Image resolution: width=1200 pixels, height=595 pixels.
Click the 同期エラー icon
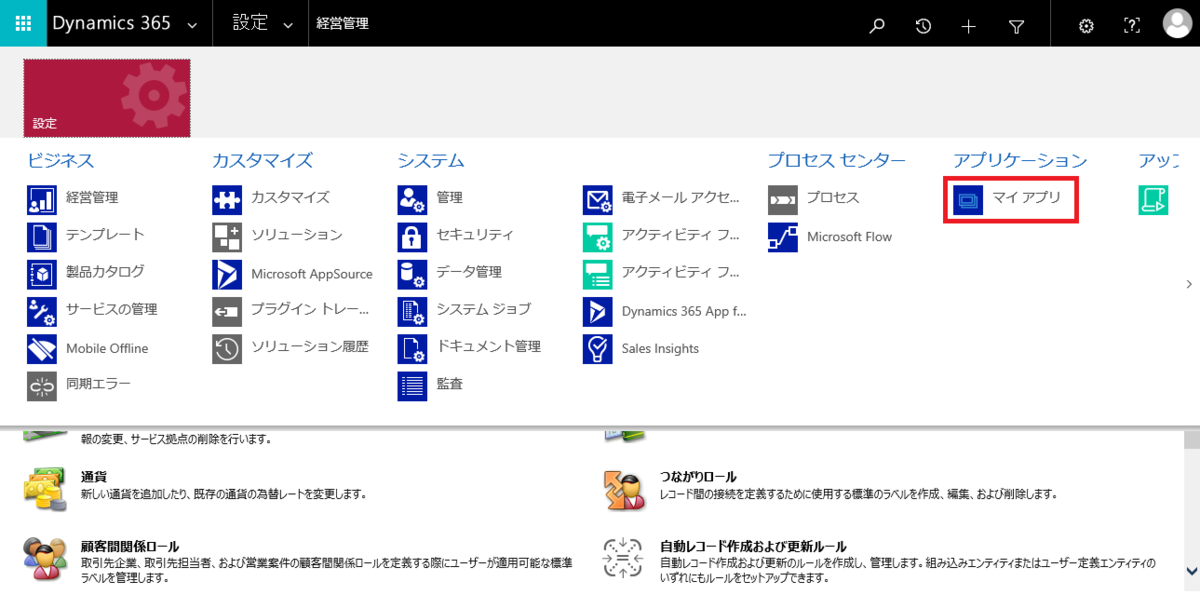coord(42,386)
